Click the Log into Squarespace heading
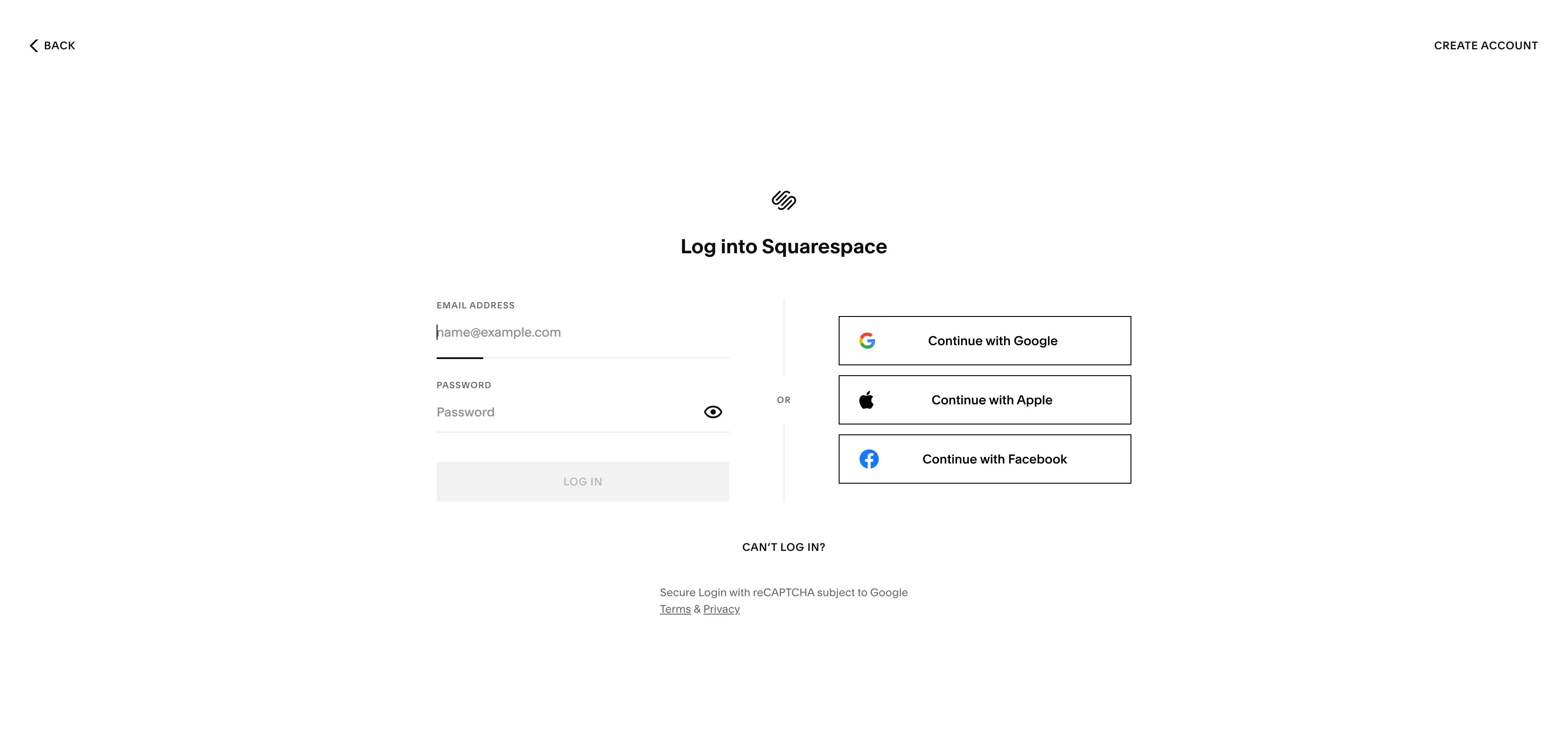Screen dimensions: 1568x745 (784, 246)
